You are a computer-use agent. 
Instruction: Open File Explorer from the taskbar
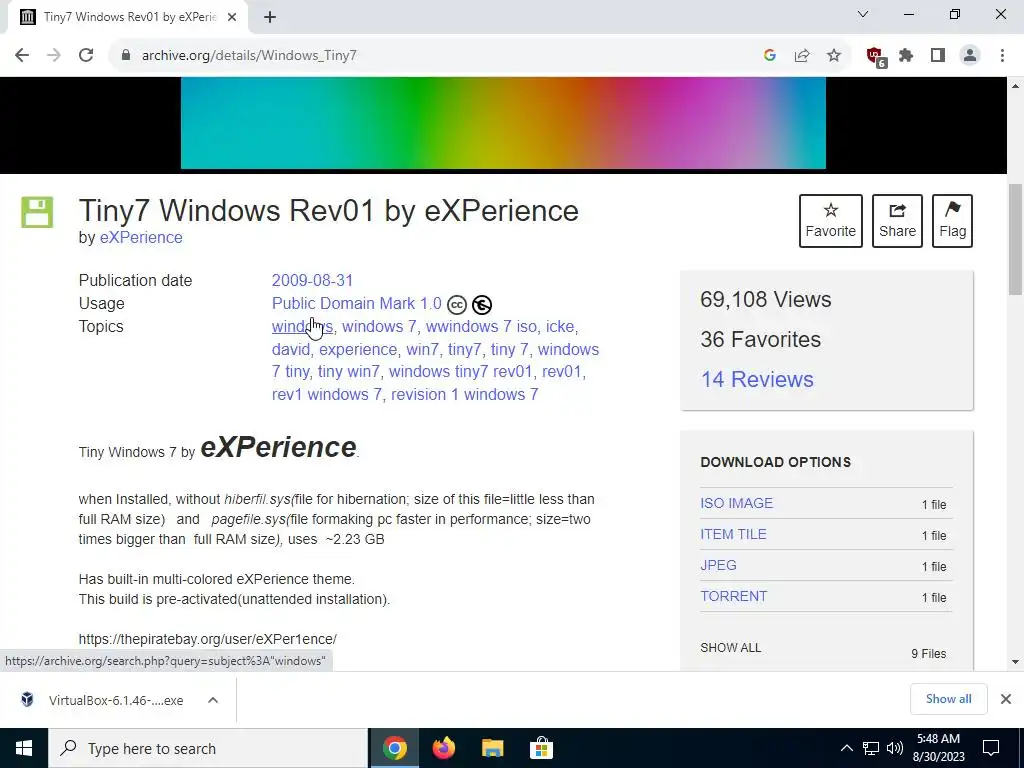(x=493, y=748)
